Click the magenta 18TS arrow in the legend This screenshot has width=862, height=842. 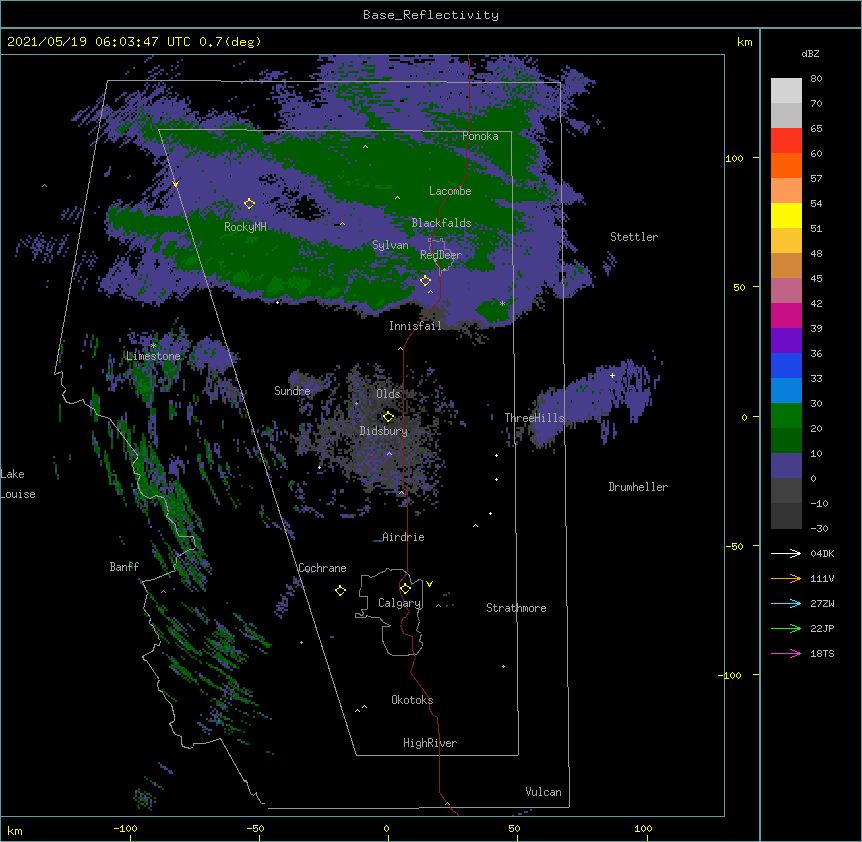tap(786, 653)
